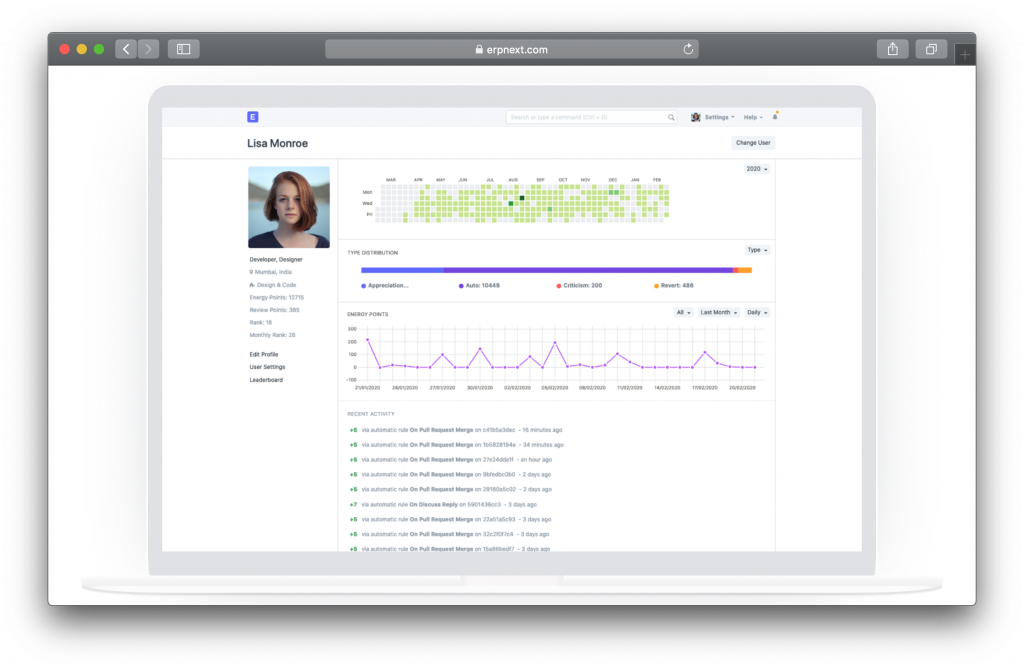Screen dimensions: 1024x669
Task: Click the purple Auto segment of distribution bar
Action: coord(588,270)
